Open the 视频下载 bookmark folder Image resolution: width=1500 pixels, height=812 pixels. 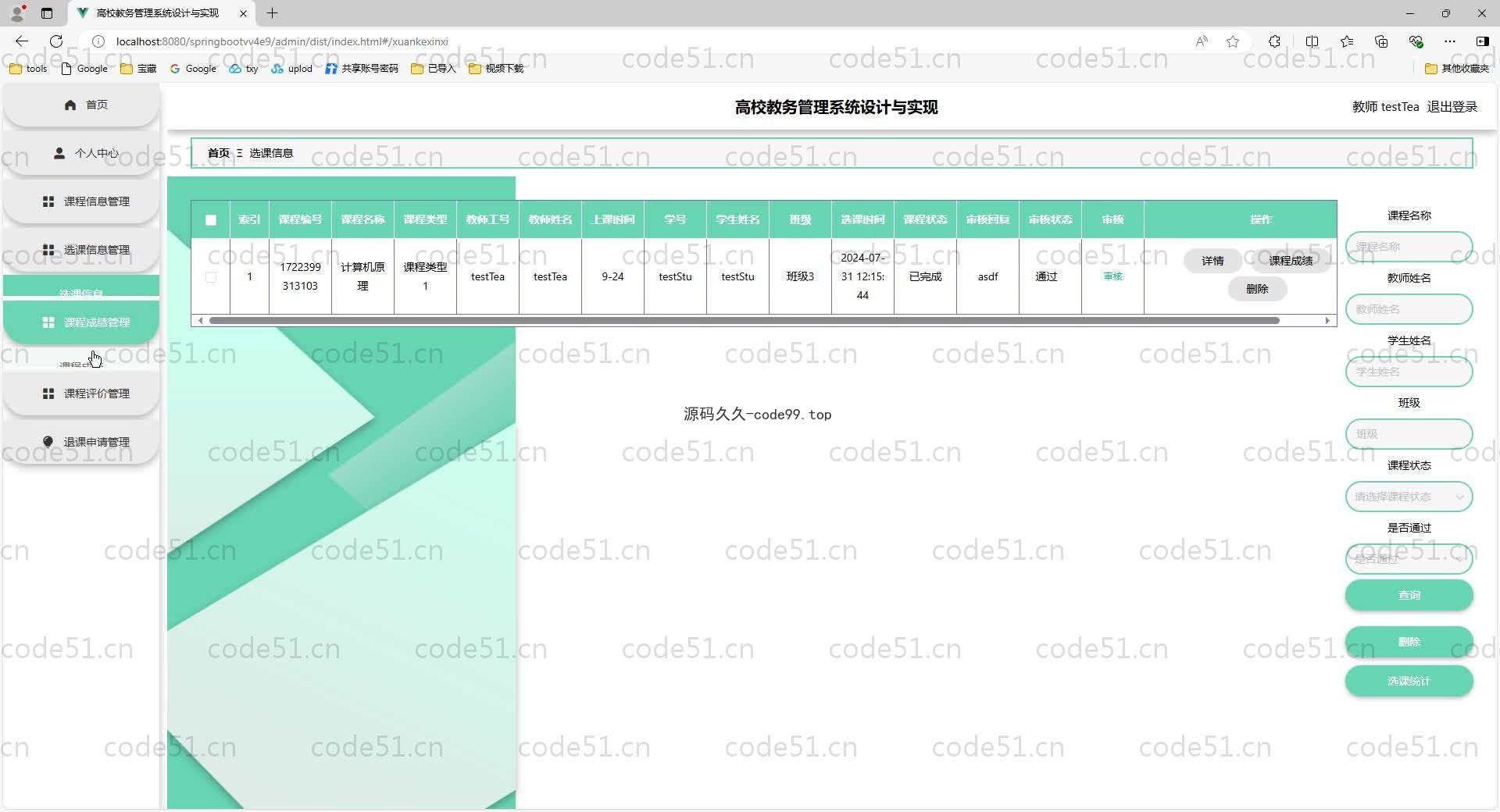(496, 69)
